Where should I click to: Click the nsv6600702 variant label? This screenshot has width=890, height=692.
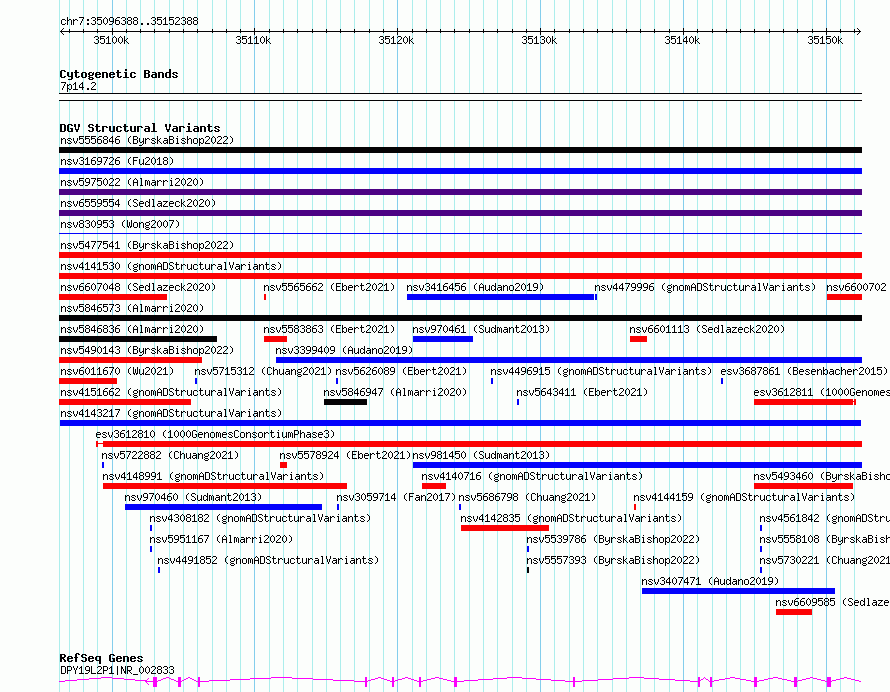click(856, 287)
